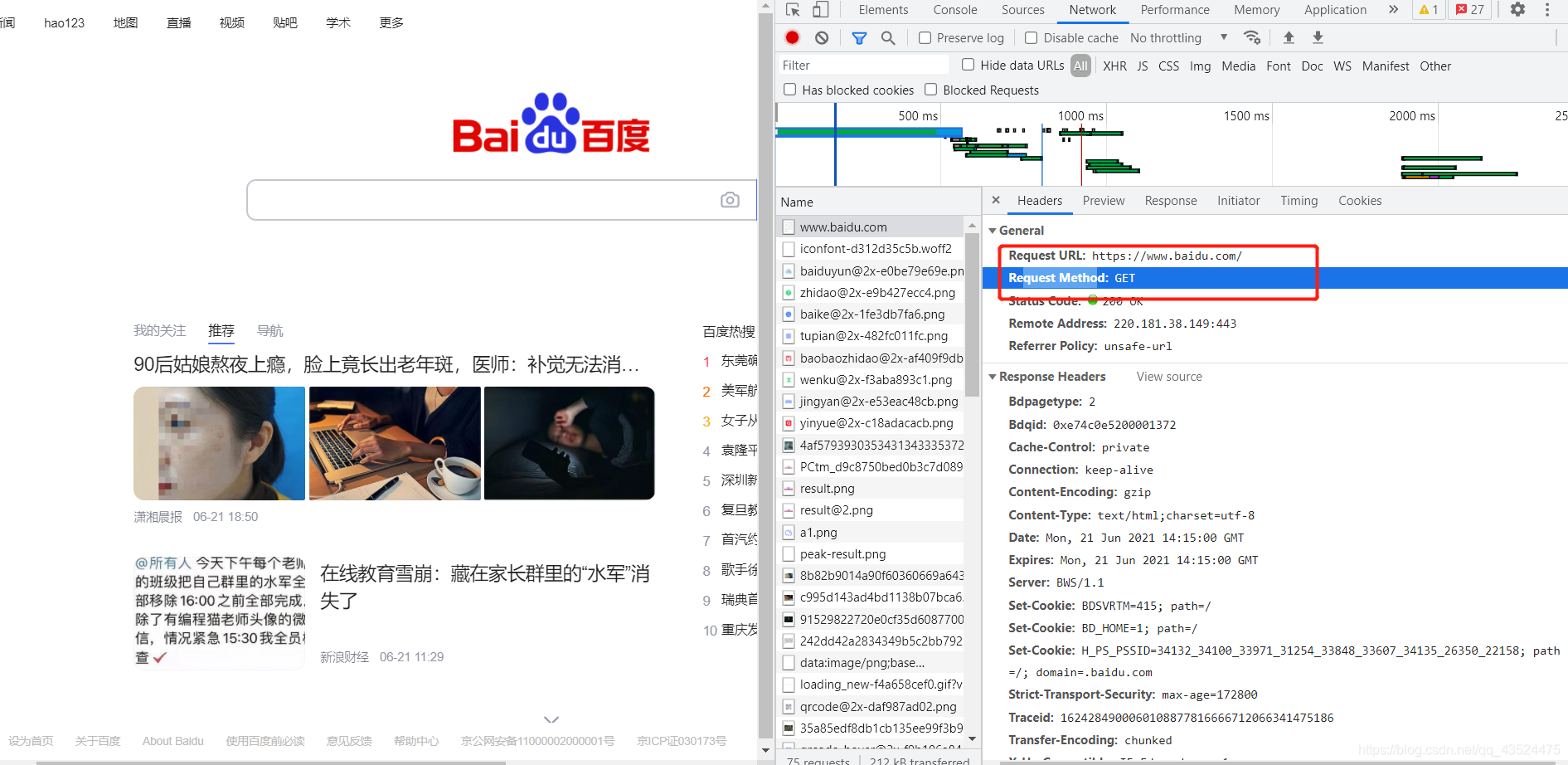Filter requests by Manifest

tap(1386, 66)
